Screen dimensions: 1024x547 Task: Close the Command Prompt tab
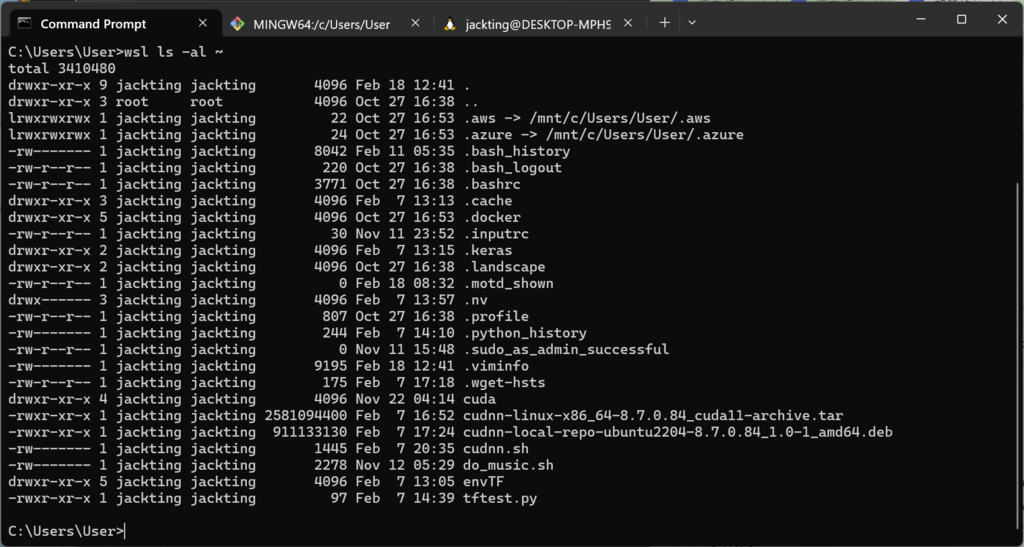tap(202, 23)
